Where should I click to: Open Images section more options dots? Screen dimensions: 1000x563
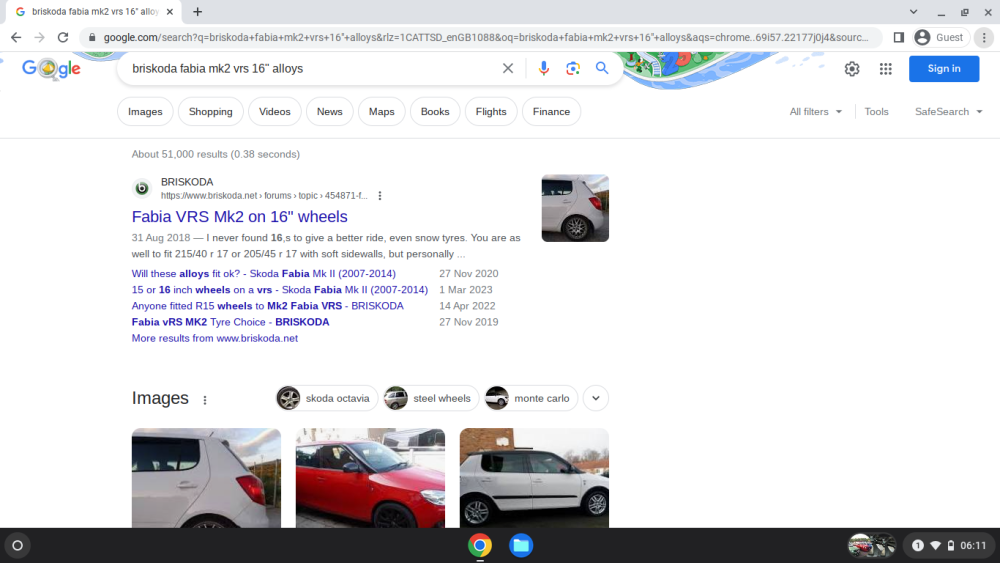pyautogui.click(x=205, y=400)
